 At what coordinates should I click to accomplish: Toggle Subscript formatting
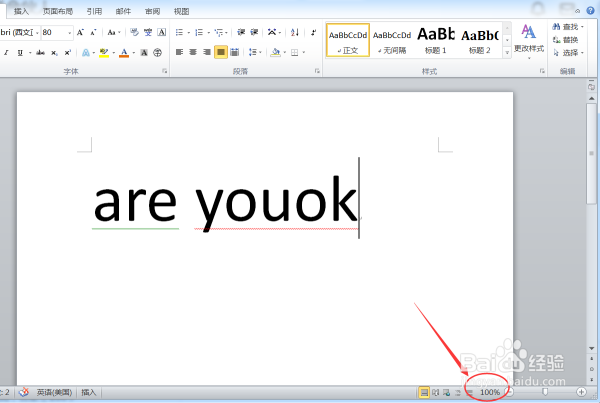pyautogui.click(x=54, y=52)
